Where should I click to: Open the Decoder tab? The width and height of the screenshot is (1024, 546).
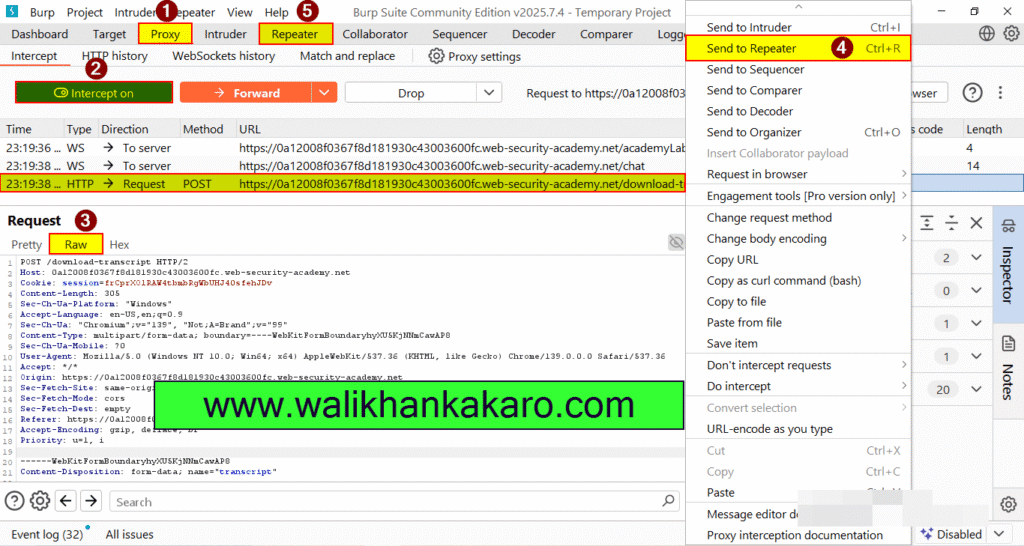[534, 34]
